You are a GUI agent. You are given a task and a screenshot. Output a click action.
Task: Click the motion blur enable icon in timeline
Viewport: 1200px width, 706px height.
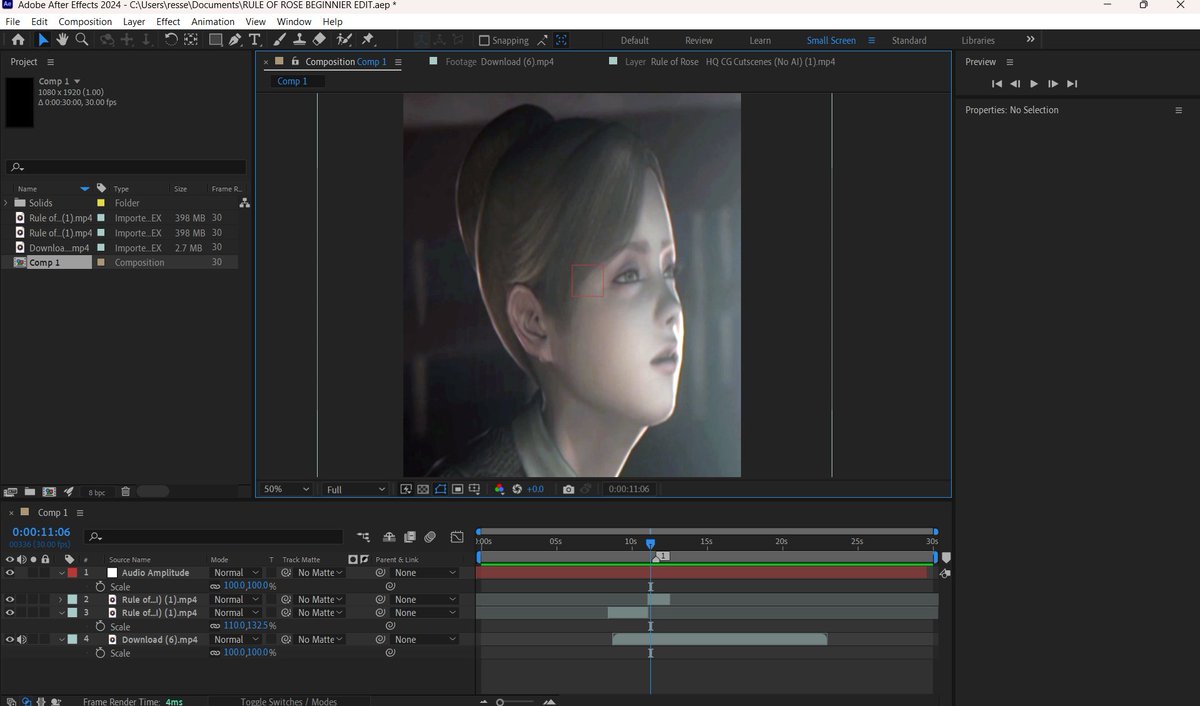coord(429,537)
